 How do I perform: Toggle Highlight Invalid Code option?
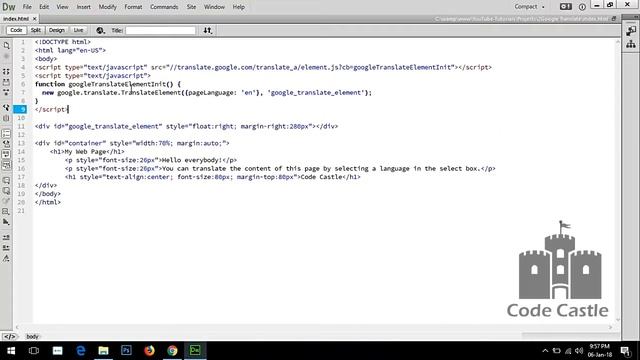6,144
